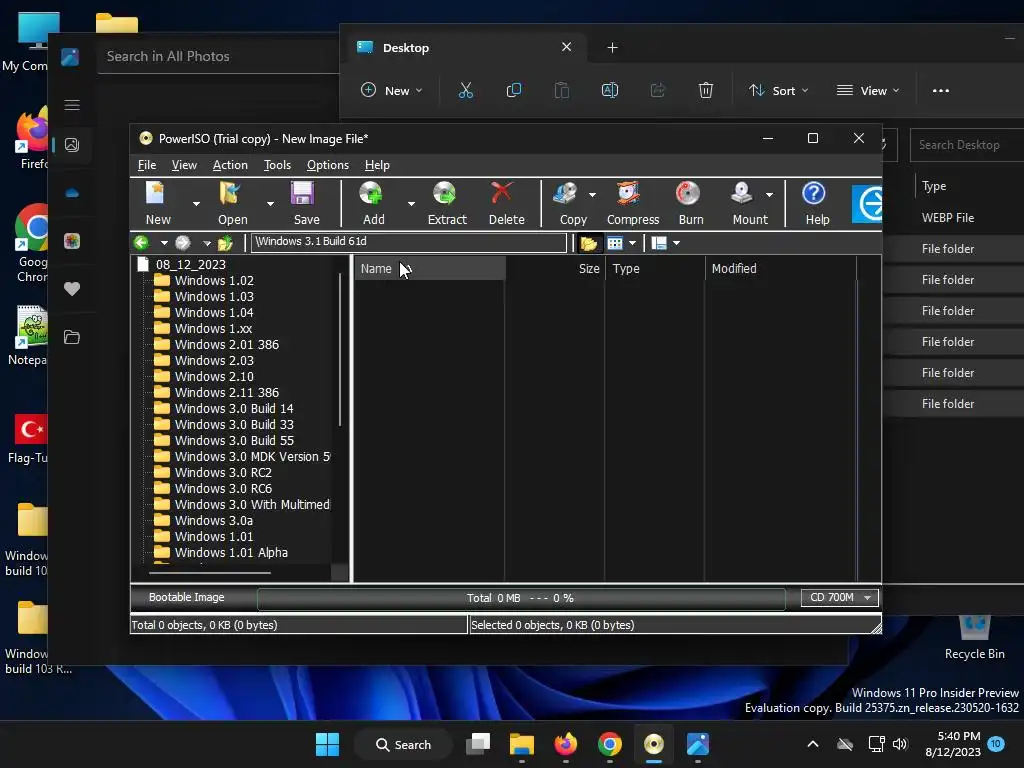The width and height of the screenshot is (1024, 768).
Task: Click the Extract icon
Action: [445, 194]
